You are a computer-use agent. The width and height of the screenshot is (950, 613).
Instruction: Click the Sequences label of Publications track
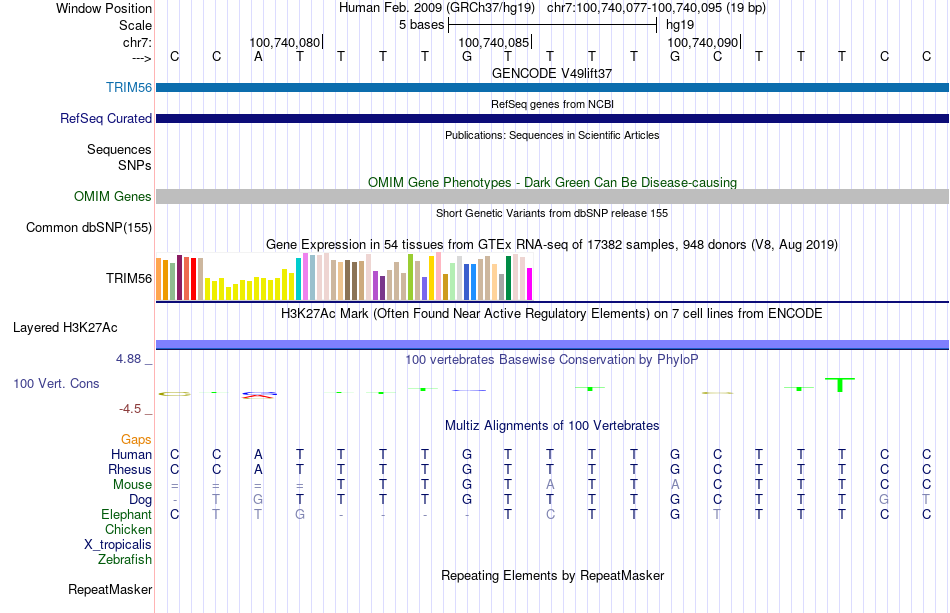[x=119, y=149]
